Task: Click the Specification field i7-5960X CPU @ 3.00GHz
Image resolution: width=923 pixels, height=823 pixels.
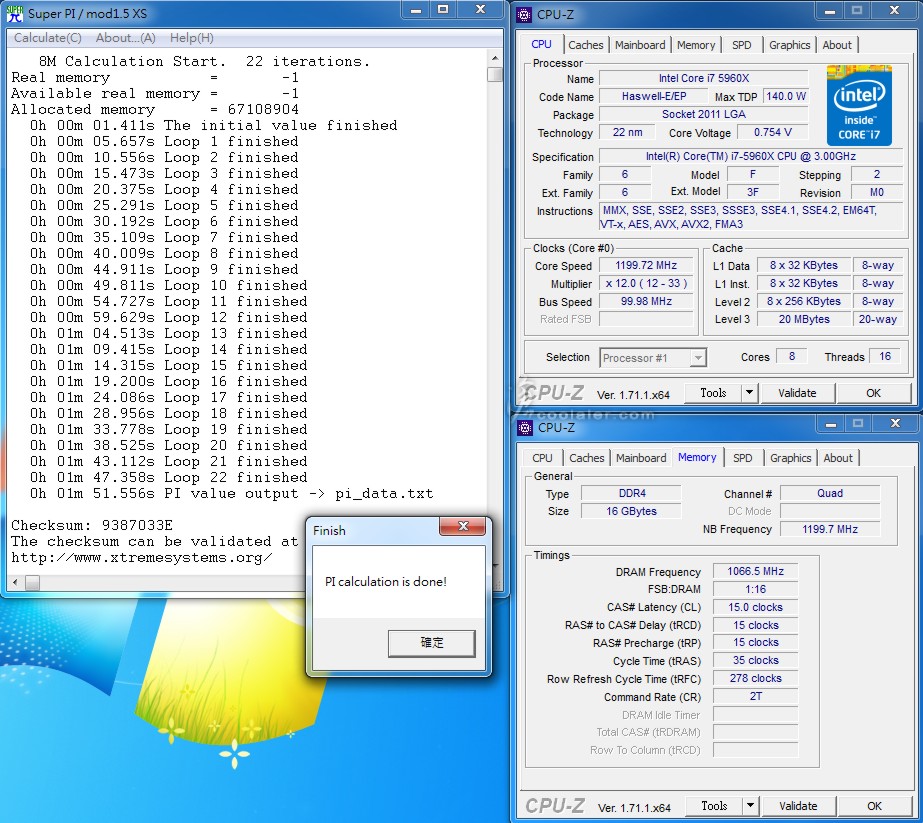Action: coord(751,157)
